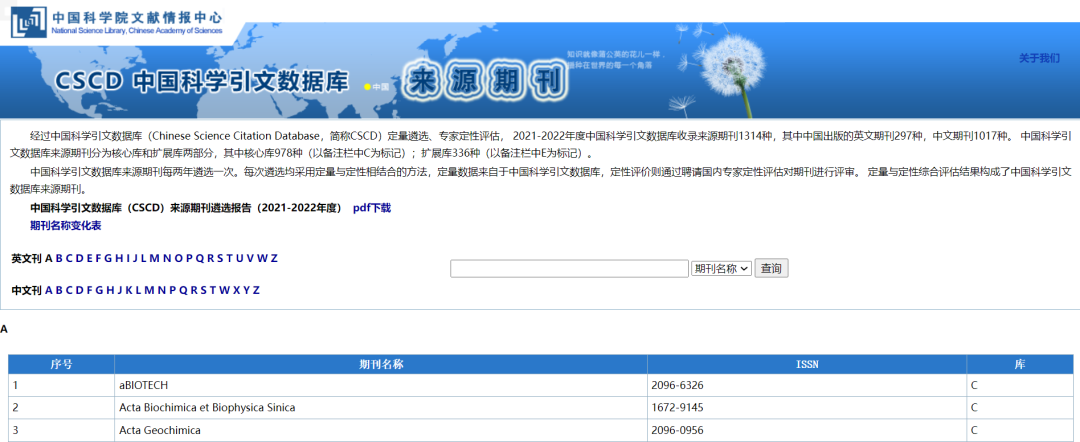1080x442 pixels.
Task: Select letter Q in 英文刊 row
Action: pos(200,258)
